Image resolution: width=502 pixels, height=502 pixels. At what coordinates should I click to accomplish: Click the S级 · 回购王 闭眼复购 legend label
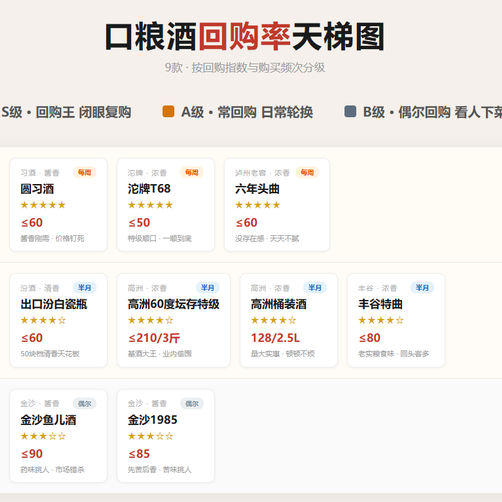click(x=66, y=112)
